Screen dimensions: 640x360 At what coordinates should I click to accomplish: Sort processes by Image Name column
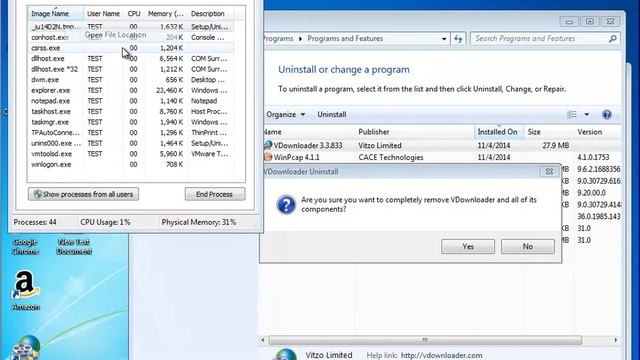(56, 14)
